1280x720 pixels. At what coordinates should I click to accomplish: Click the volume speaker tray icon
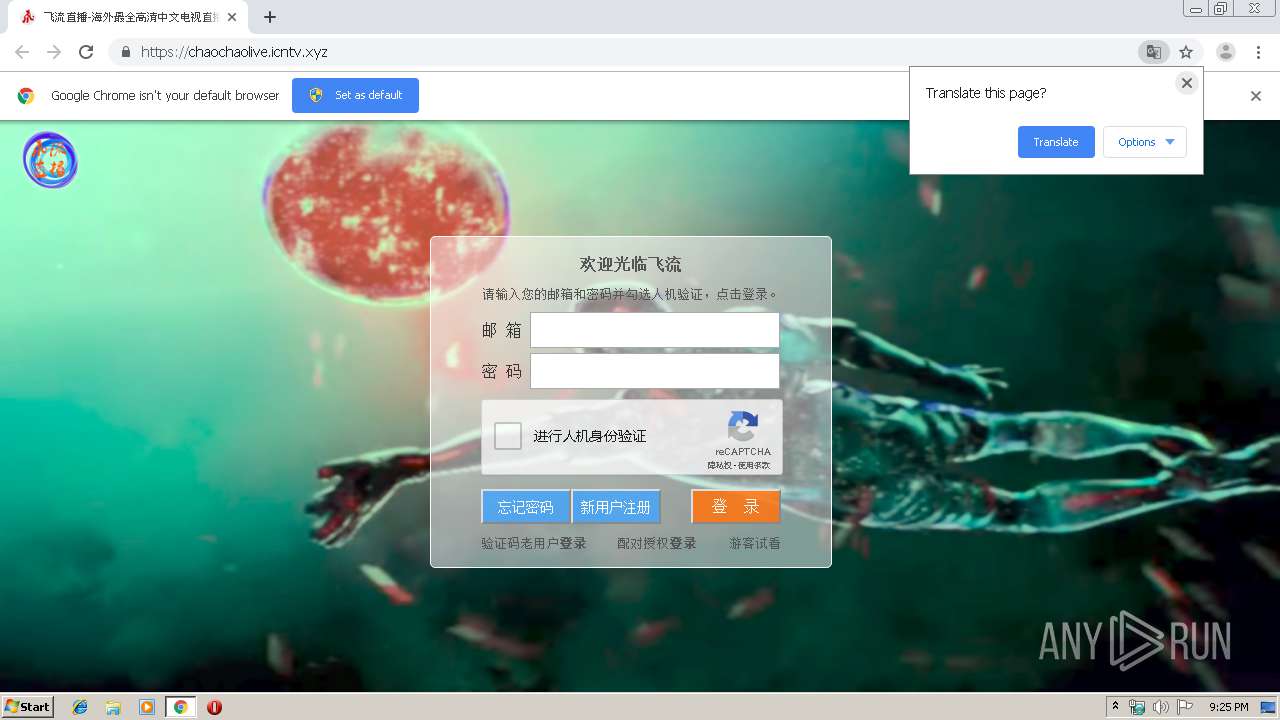click(1160, 707)
